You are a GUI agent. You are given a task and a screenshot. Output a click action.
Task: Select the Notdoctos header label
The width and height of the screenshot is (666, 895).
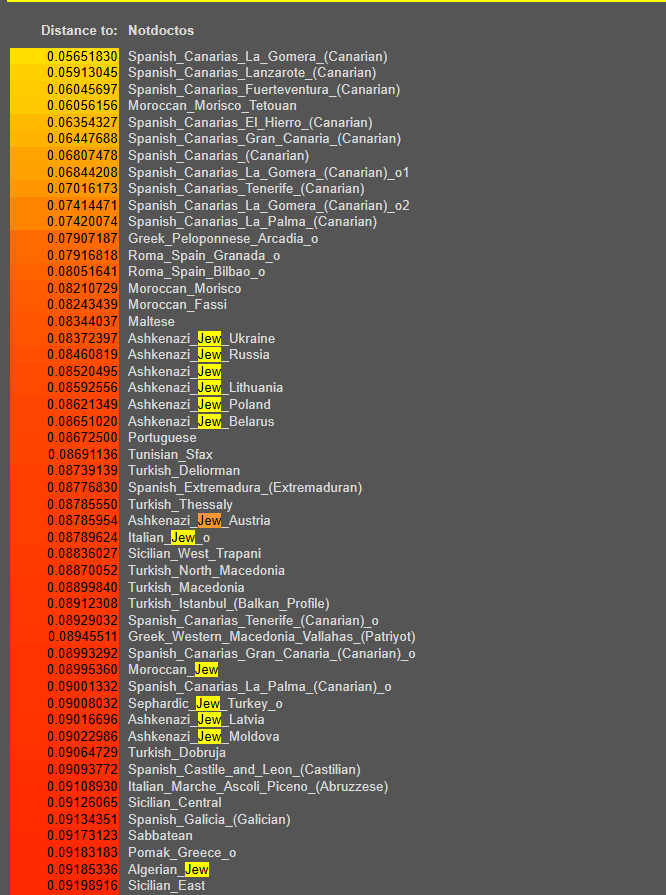161,30
